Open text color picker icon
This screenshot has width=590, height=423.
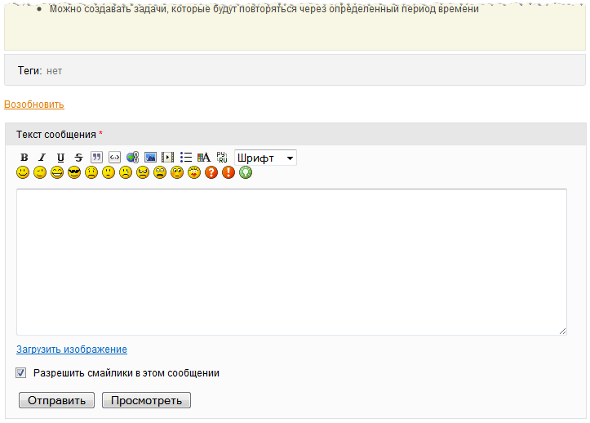(x=204, y=157)
